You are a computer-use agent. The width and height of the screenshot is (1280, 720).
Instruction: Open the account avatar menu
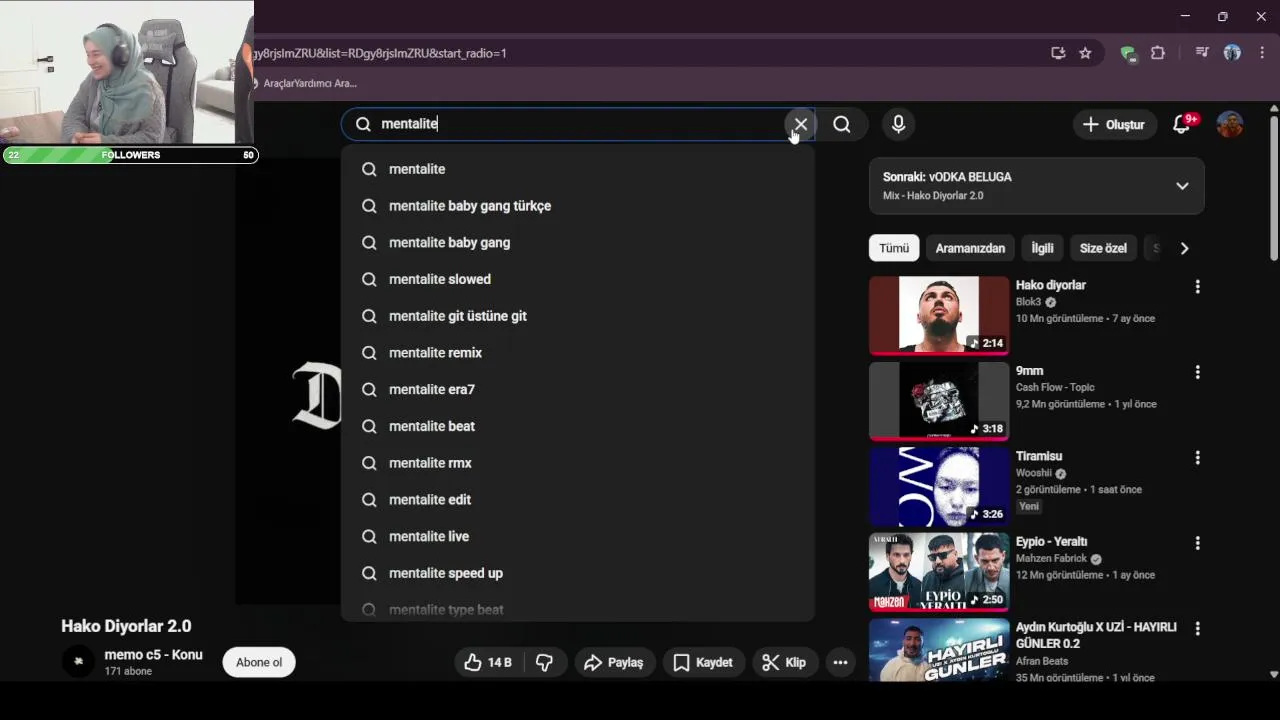tap(1230, 124)
